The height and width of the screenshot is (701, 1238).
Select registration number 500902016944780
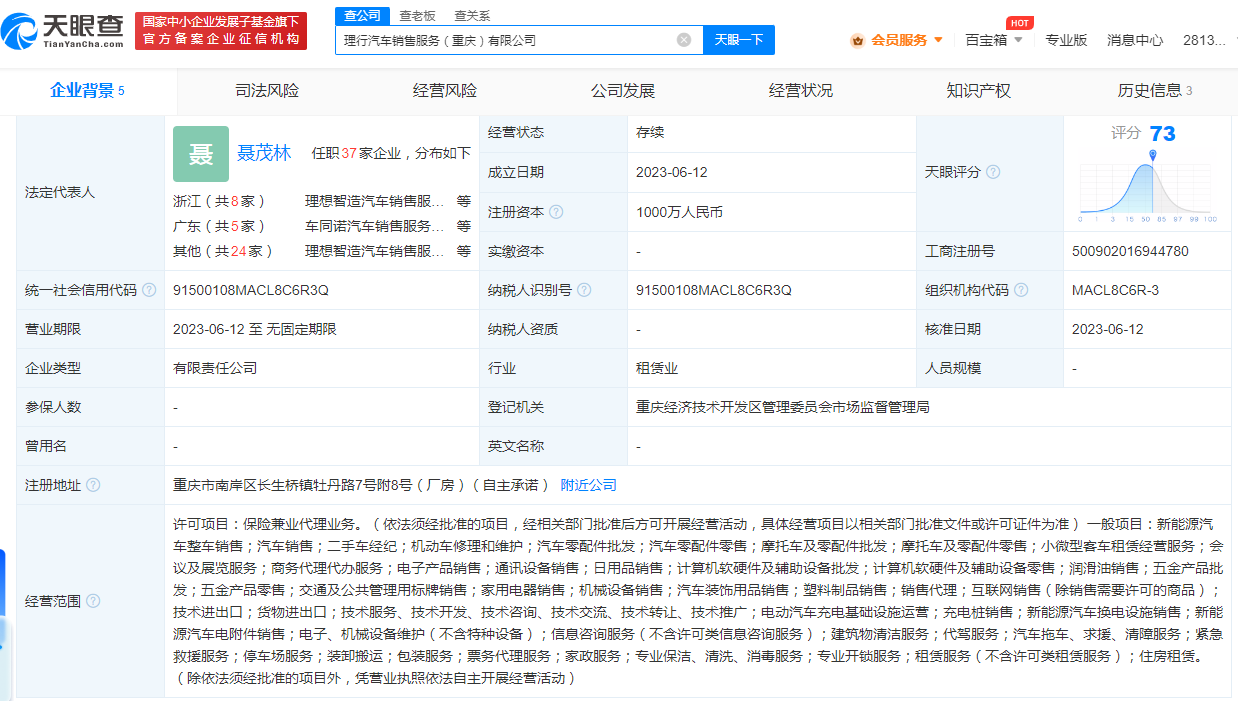pos(1130,251)
